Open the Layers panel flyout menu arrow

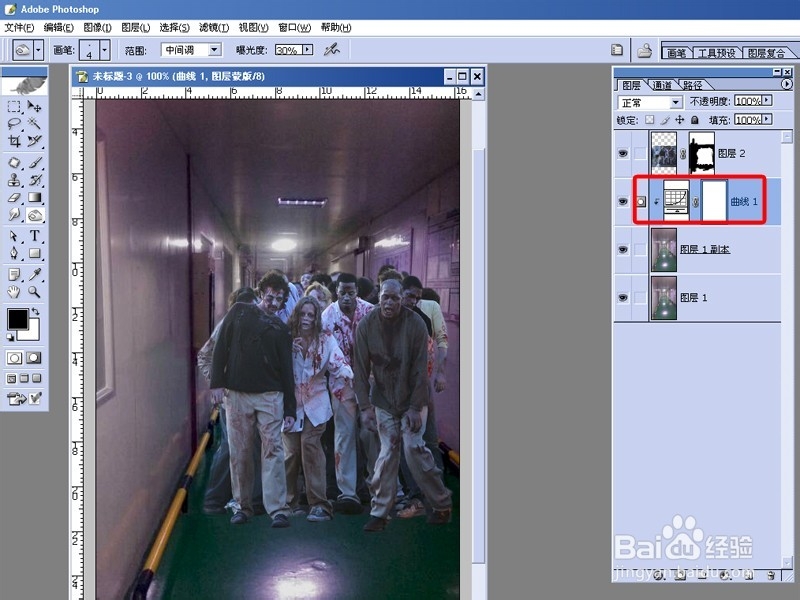[787, 84]
